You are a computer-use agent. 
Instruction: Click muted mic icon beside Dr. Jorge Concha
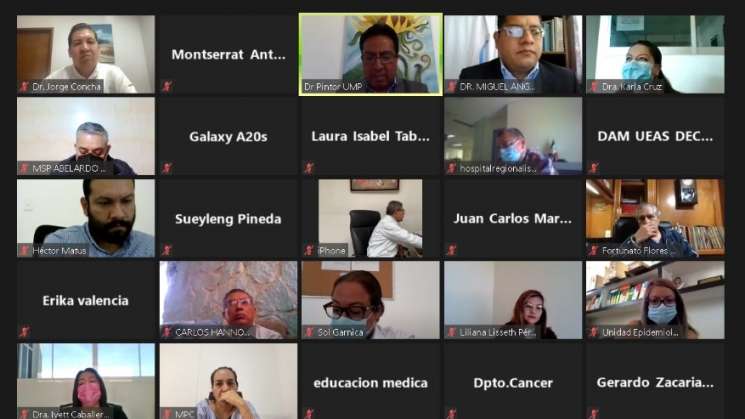24,86
